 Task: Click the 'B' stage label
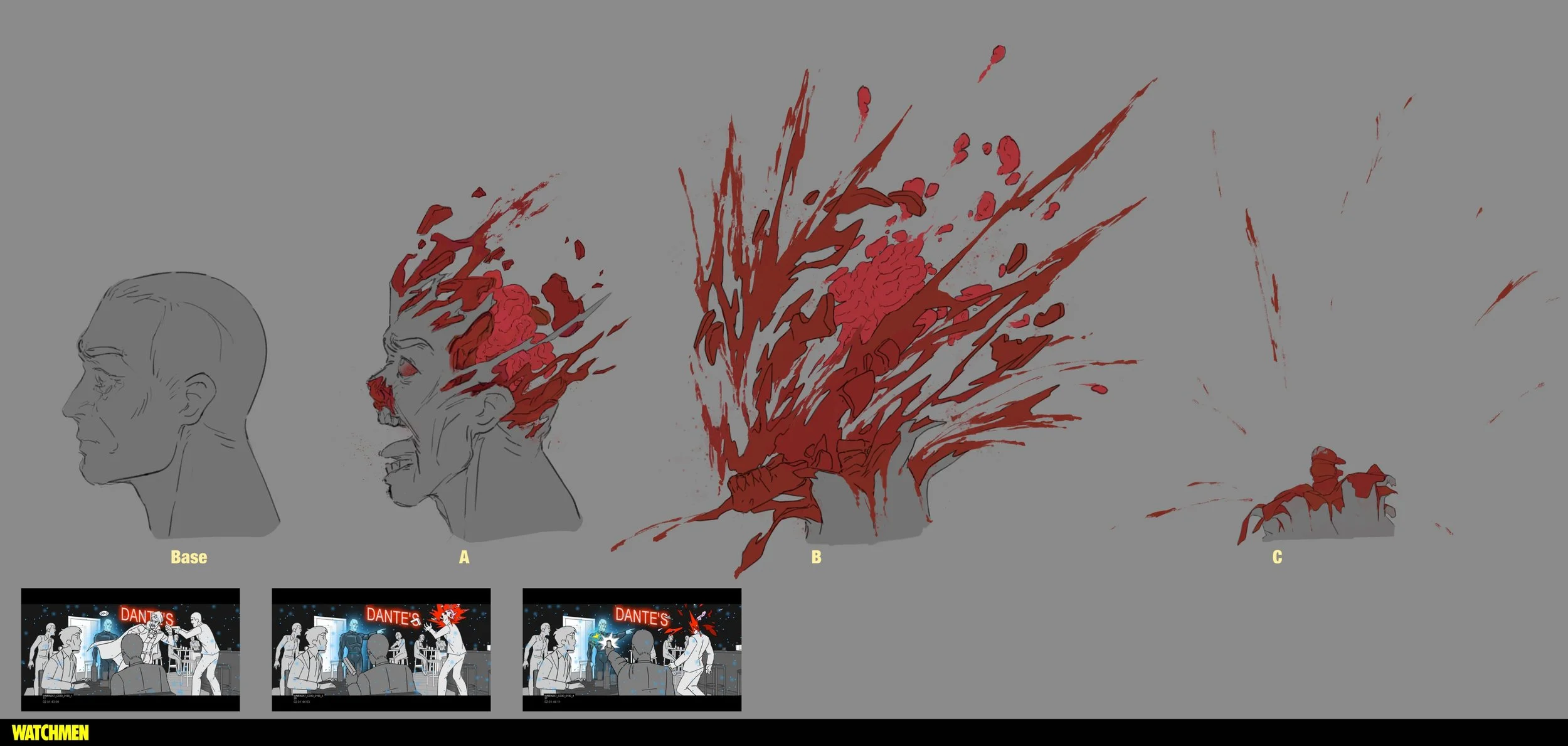[x=816, y=557]
